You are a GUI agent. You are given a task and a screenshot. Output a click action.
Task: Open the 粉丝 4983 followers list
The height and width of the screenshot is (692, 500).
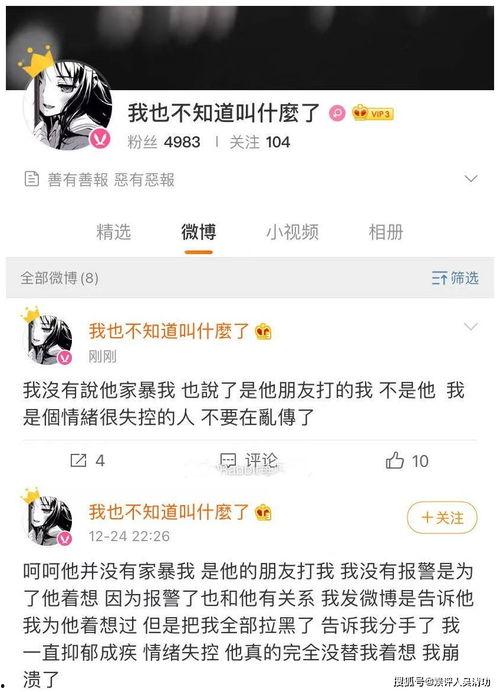point(164,142)
